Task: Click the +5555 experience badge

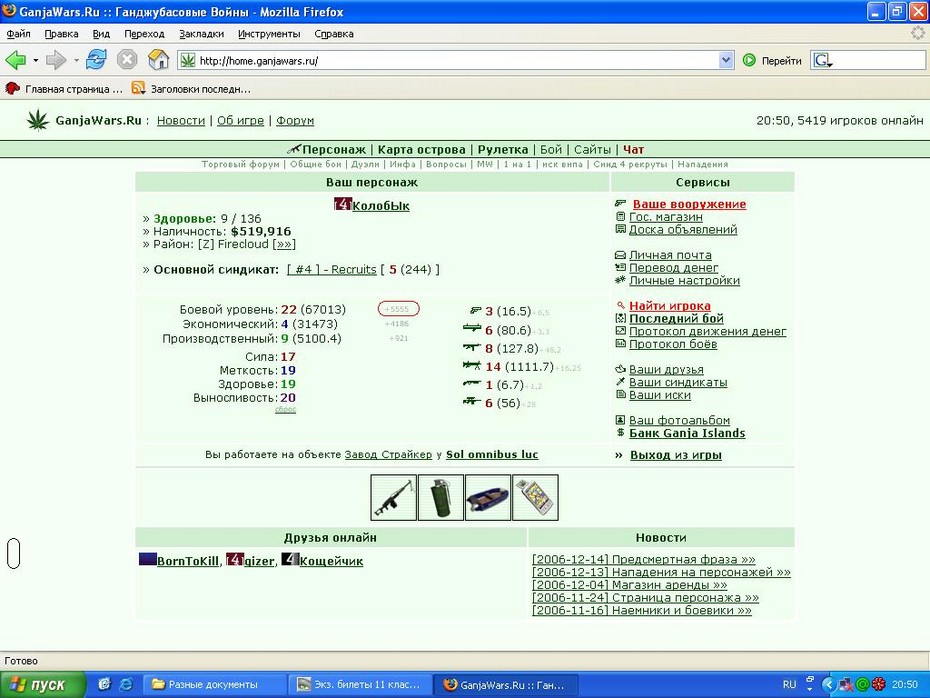Action: tap(398, 309)
